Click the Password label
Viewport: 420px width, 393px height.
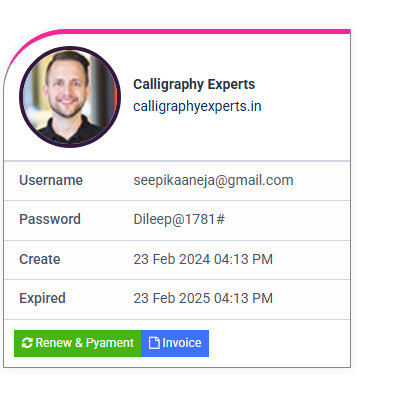(50, 219)
